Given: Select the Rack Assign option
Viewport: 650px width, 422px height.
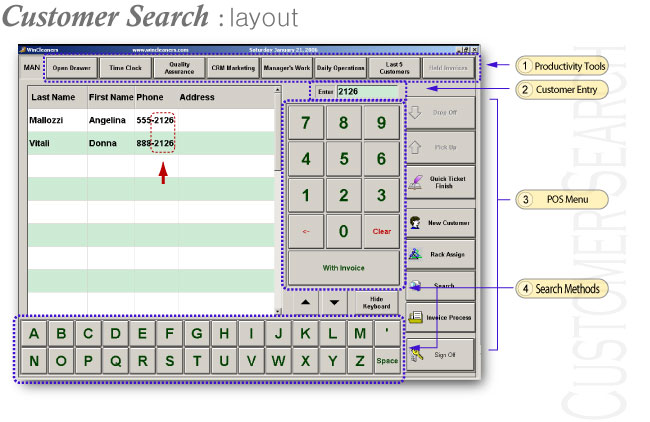Looking at the screenshot, I should 439,255.
